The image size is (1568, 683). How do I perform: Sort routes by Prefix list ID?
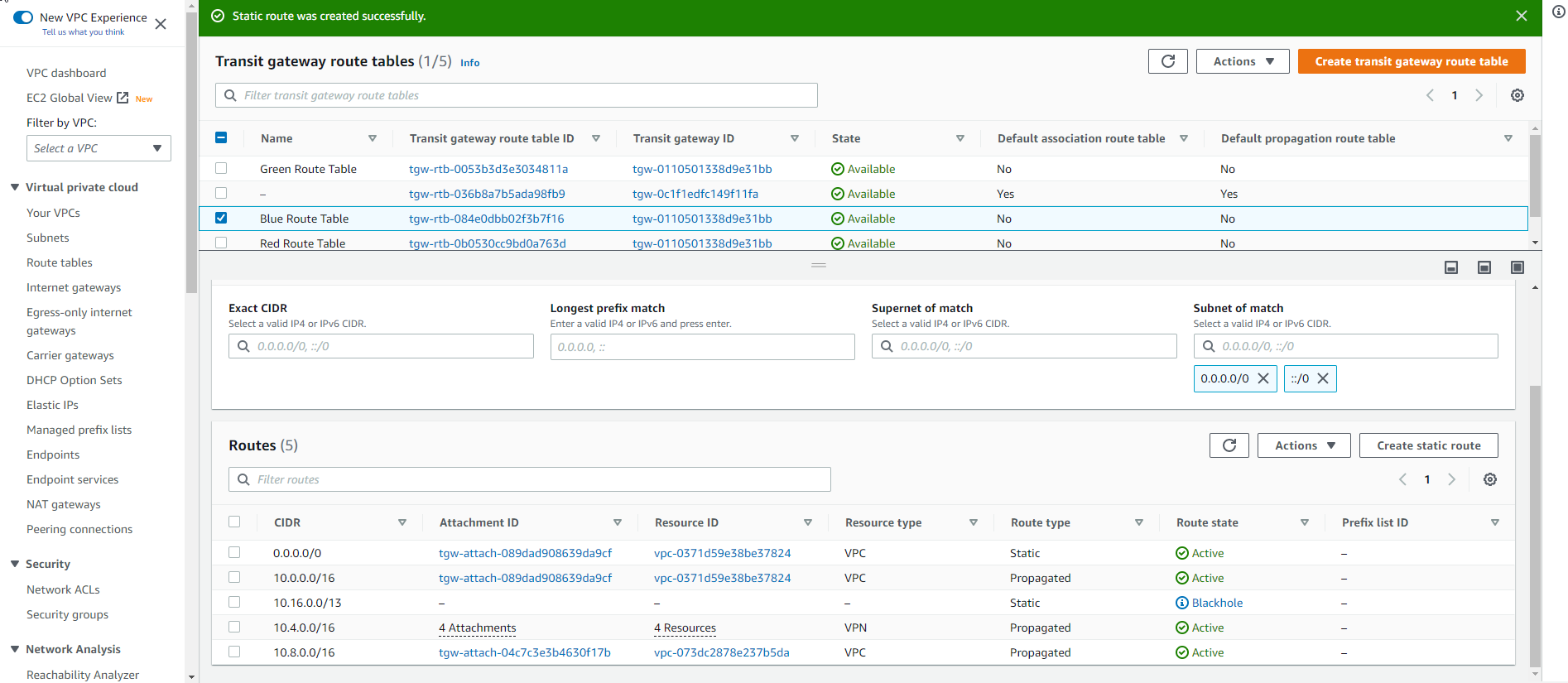(x=1495, y=522)
